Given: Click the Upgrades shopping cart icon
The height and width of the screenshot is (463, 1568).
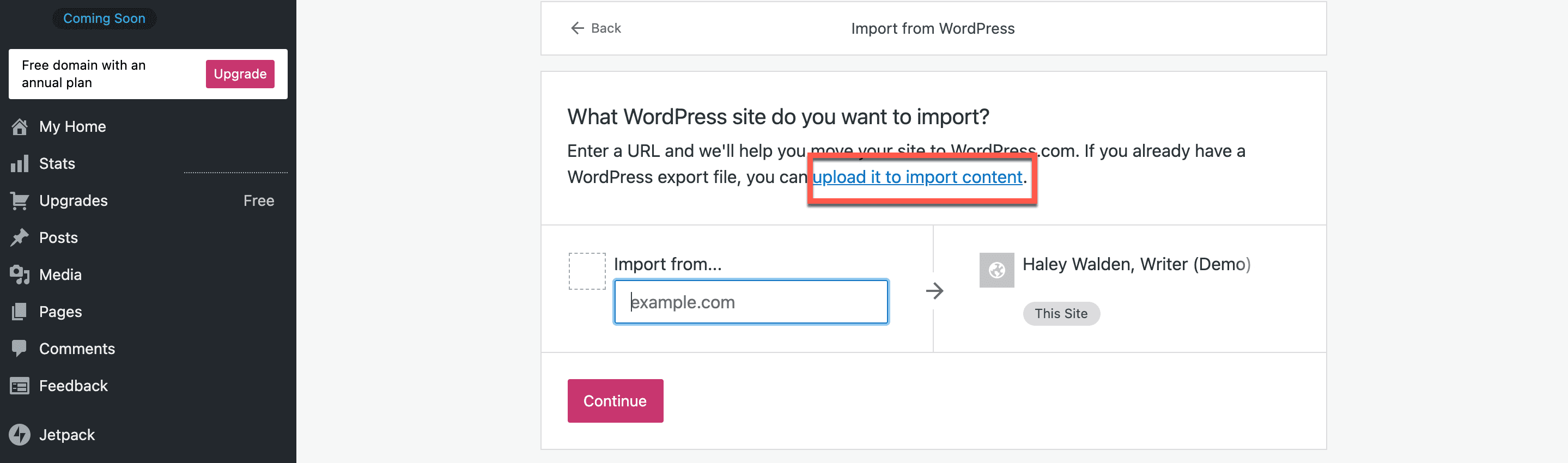Looking at the screenshot, I should click(20, 201).
